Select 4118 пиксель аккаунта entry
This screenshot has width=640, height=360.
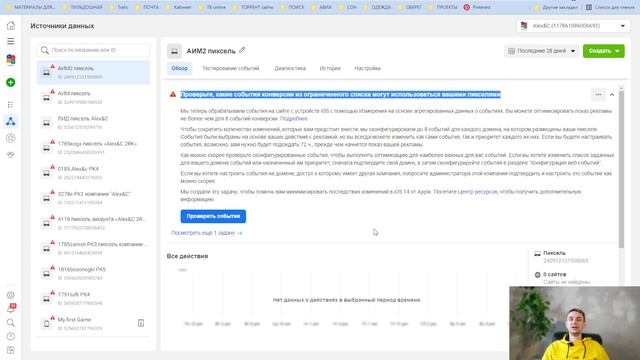tap(93, 223)
